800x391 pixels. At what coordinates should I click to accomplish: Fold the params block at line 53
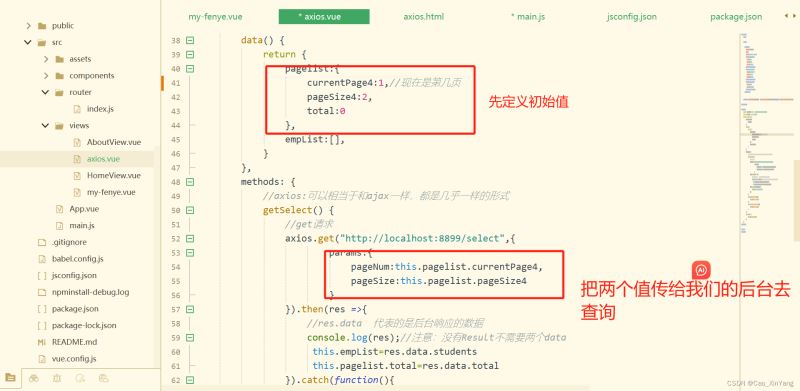point(190,253)
